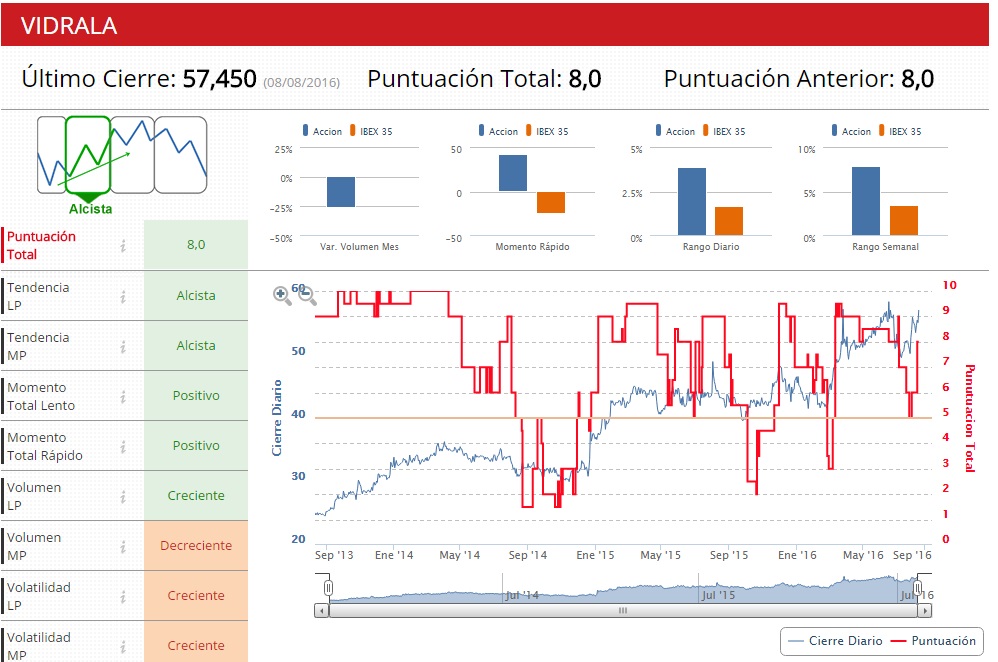This screenshot has height=662, width=998.
Task: Toggle IBEX 35 legend in Var. Volumen Mes chart
Action: (x=371, y=131)
